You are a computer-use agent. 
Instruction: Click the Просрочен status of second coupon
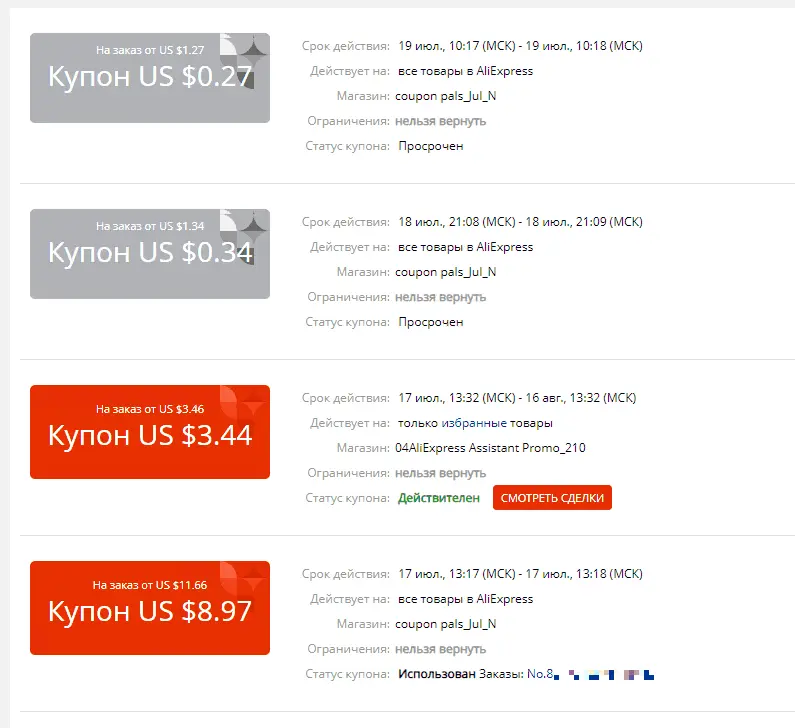[430, 322]
